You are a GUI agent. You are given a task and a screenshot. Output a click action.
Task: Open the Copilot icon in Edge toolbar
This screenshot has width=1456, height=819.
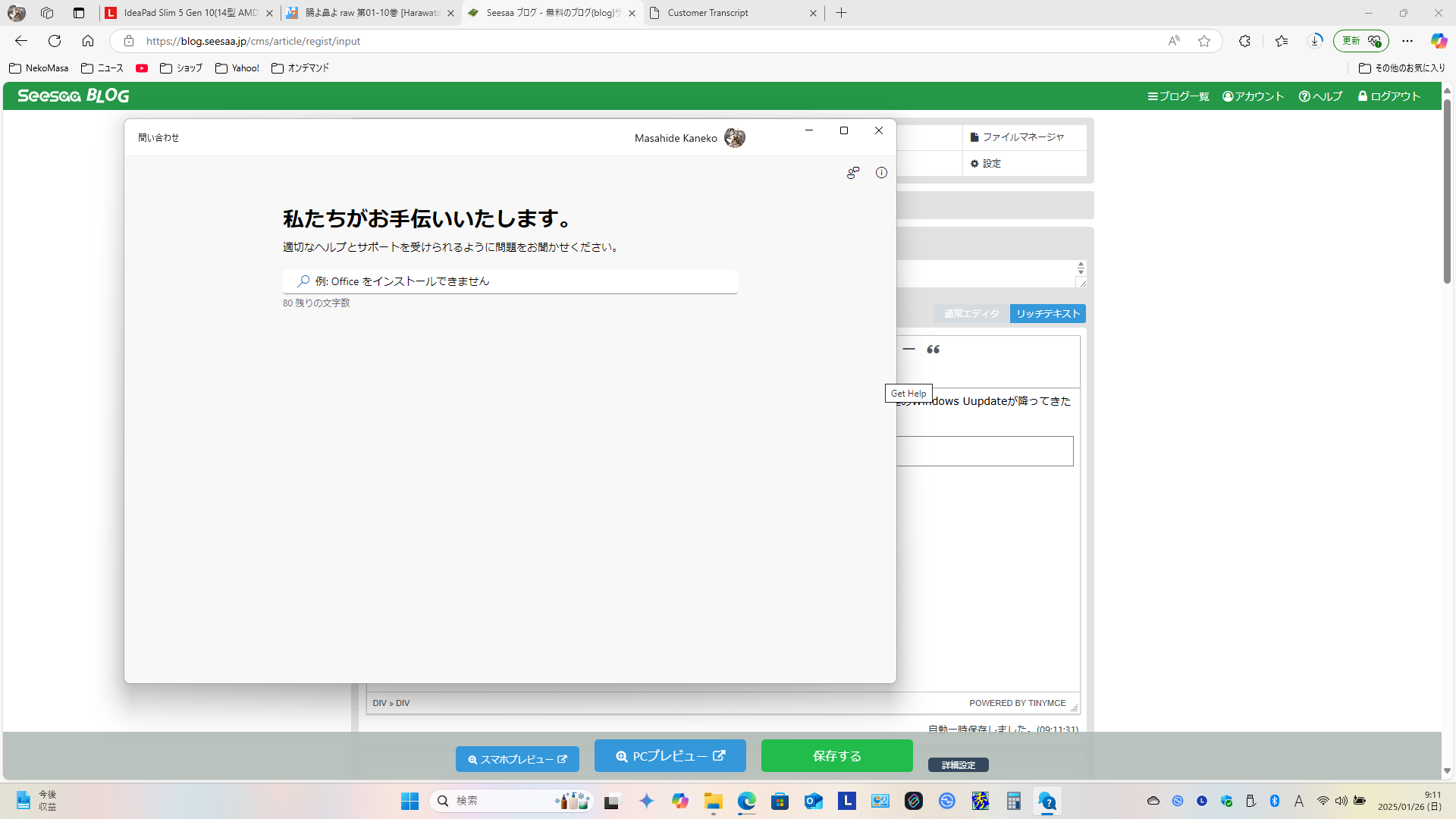point(1439,41)
